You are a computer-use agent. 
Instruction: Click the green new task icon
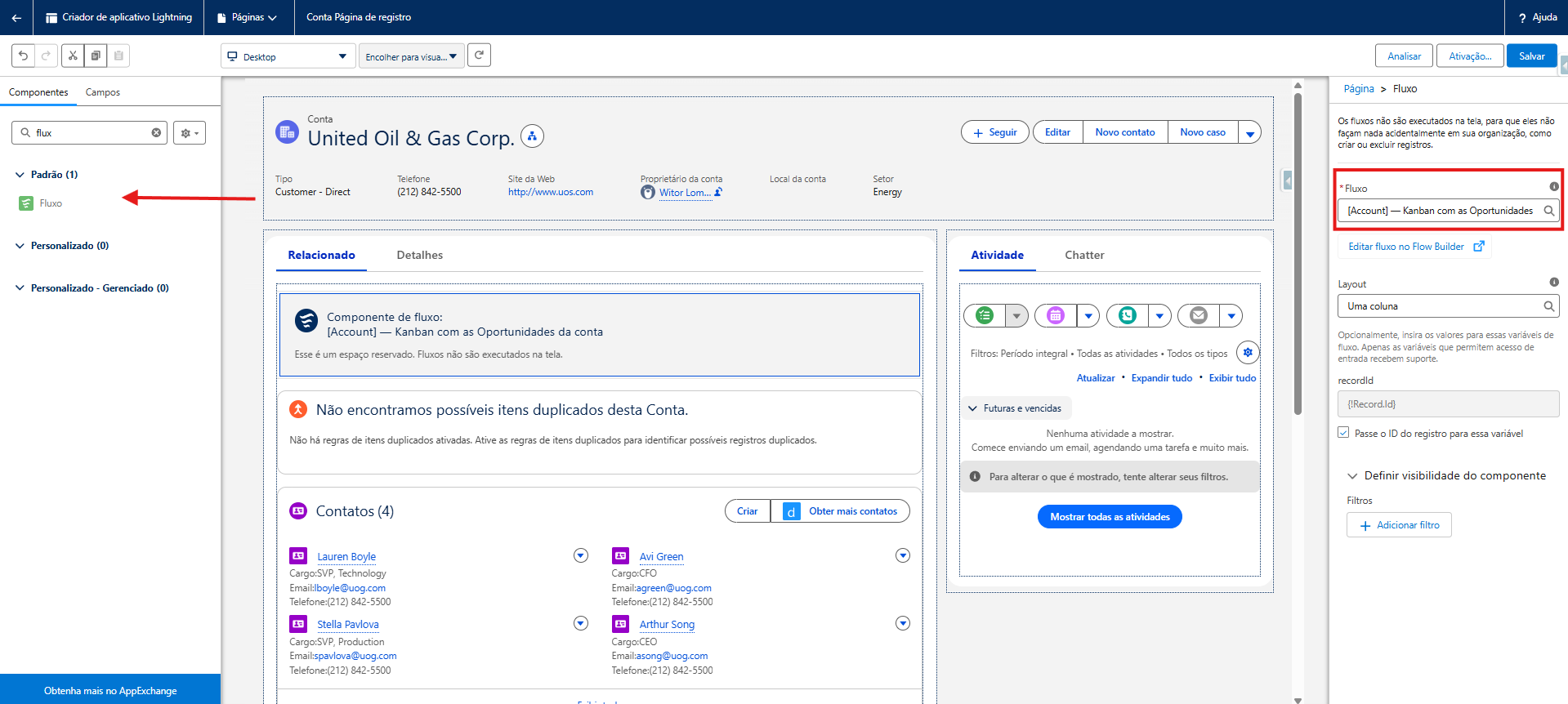tap(985, 315)
